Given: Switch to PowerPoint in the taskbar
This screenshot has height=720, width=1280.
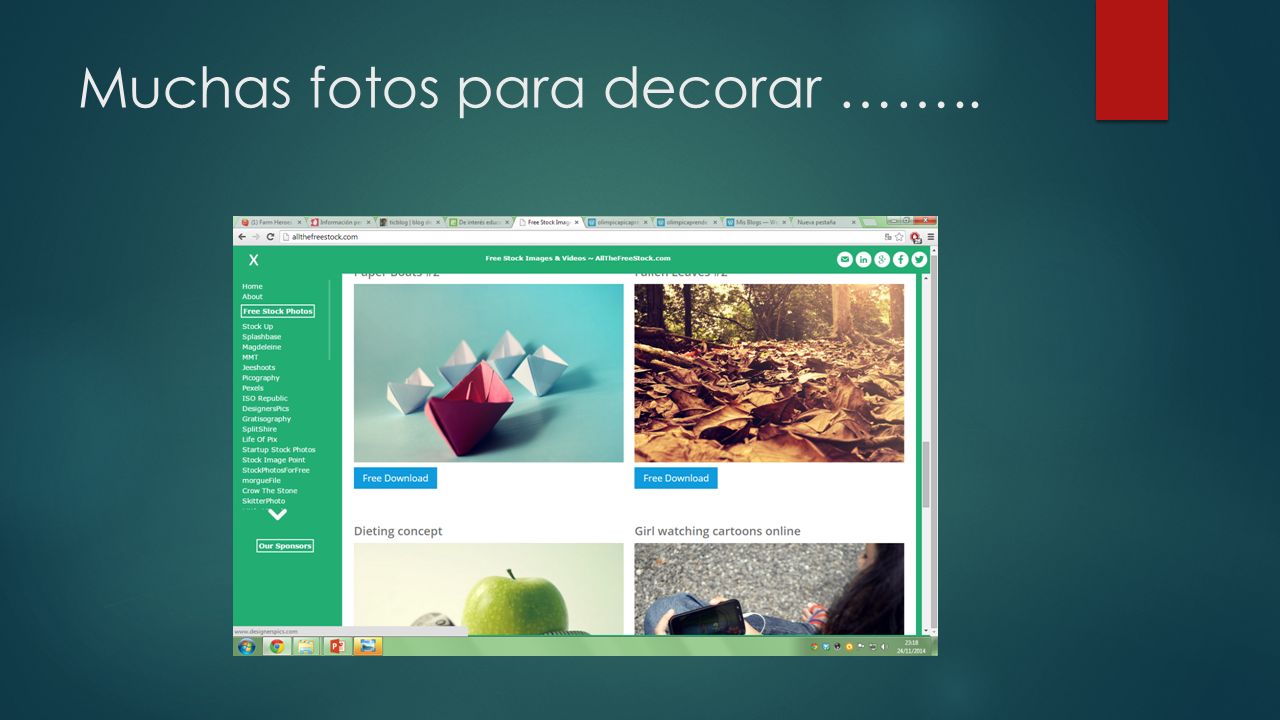Looking at the screenshot, I should click(336, 646).
